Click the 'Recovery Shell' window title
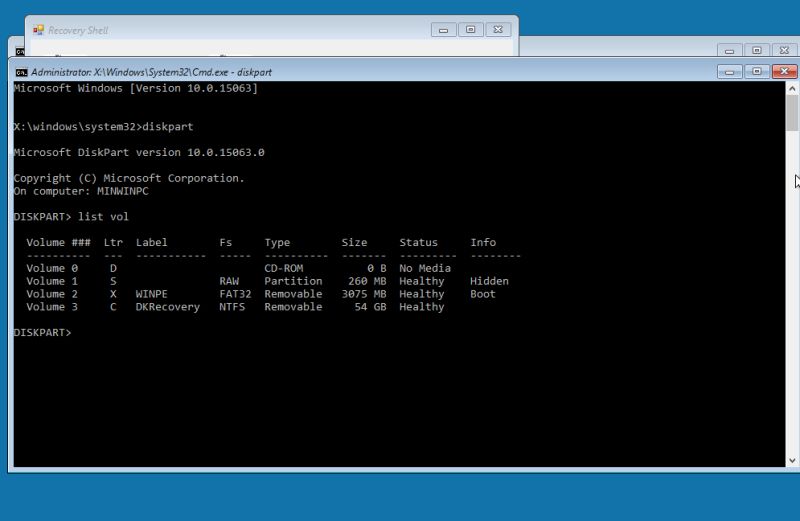Screen dimensions: 800x521 [78, 31]
